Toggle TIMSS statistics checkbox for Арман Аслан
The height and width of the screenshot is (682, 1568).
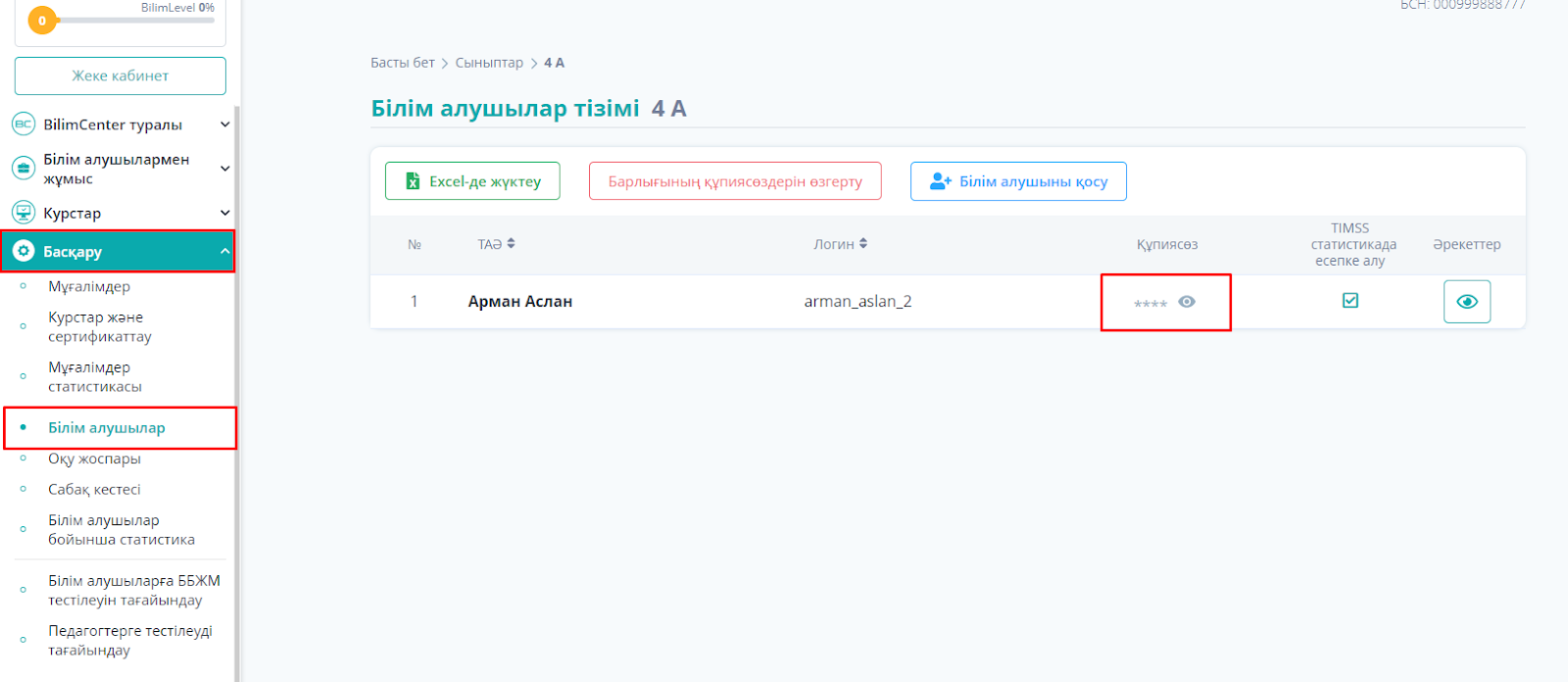[1350, 301]
